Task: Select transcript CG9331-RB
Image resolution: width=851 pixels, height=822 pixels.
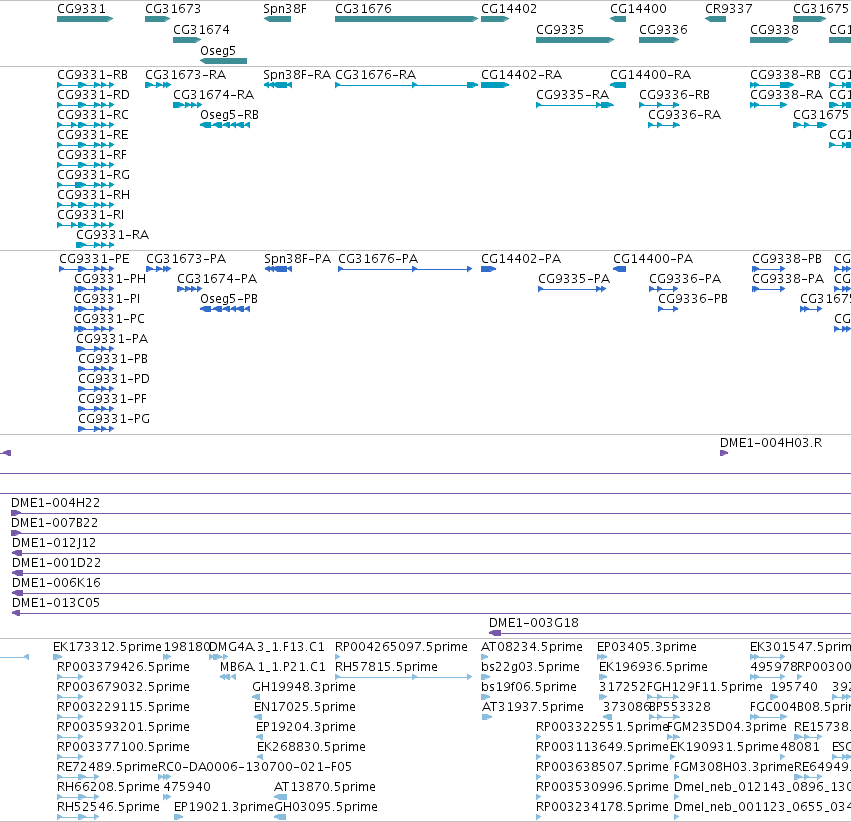Action: [85, 85]
